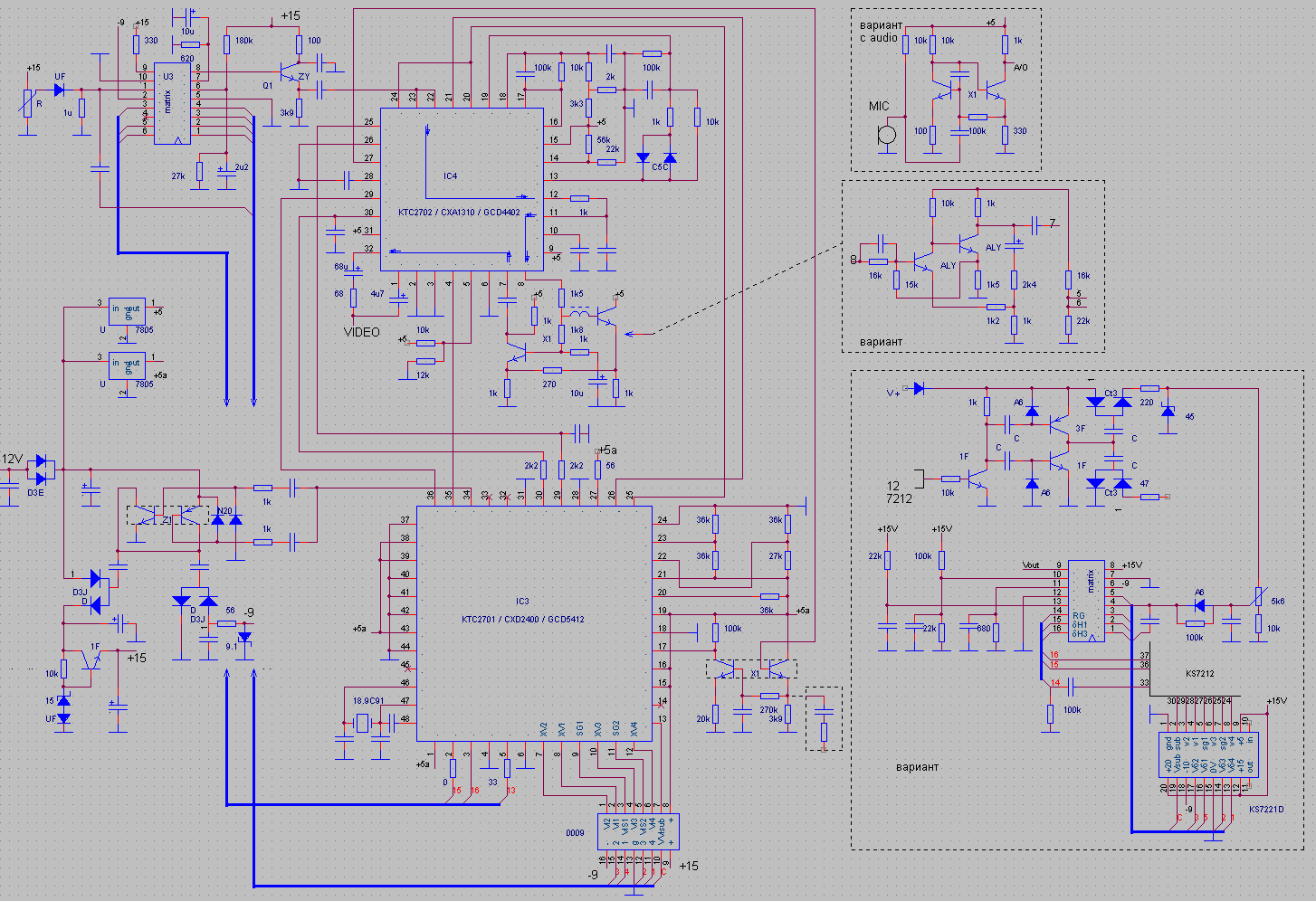Select the Q1 transistor symbol
This screenshot has width=1316, height=901.
290,72
